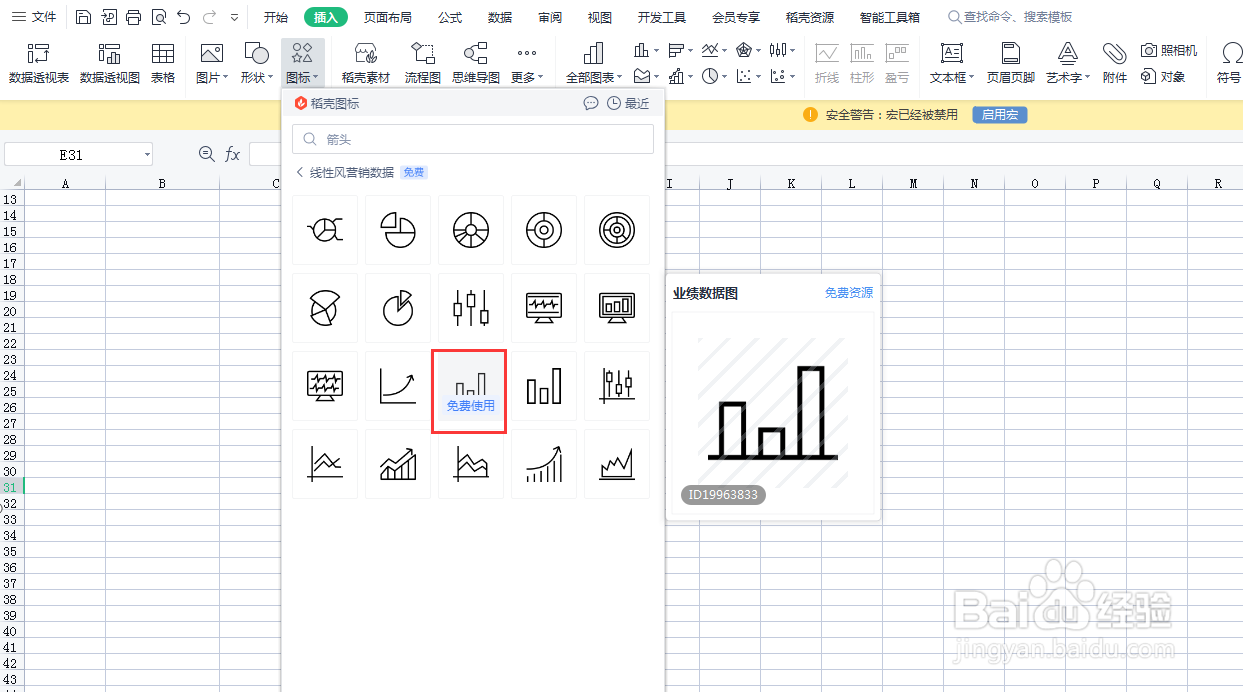Open the name box E31 dropdown

pos(146,154)
